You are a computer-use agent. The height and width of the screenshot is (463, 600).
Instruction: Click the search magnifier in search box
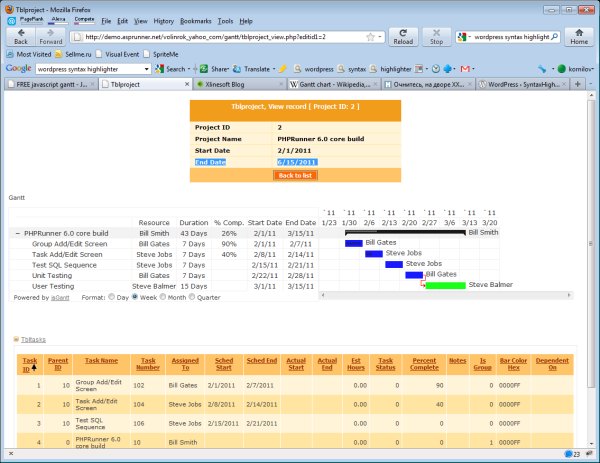coord(554,37)
